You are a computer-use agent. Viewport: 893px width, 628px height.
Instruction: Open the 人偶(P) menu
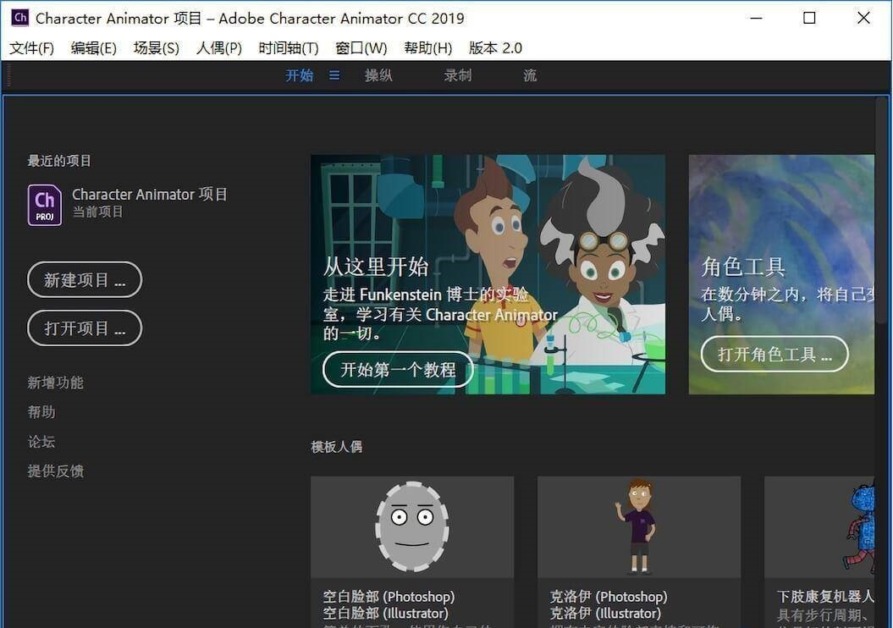click(x=219, y=48)
